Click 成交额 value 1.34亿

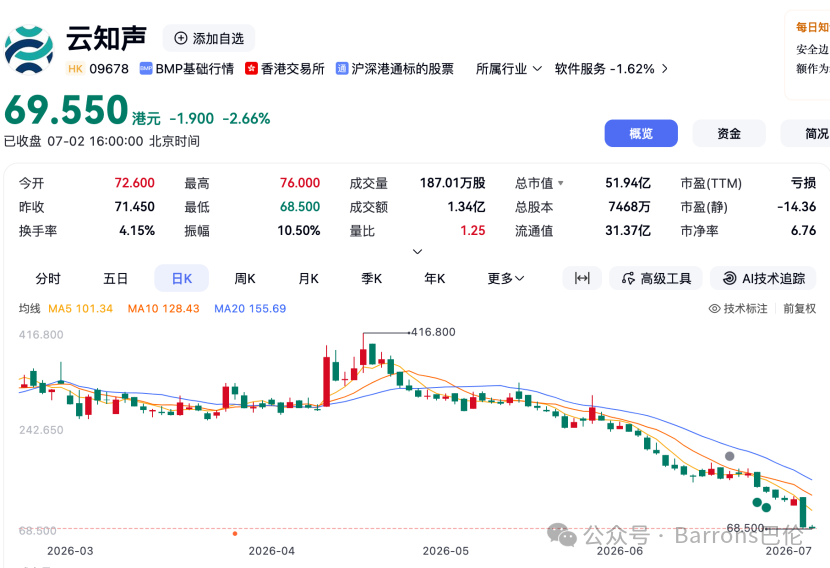466,206
